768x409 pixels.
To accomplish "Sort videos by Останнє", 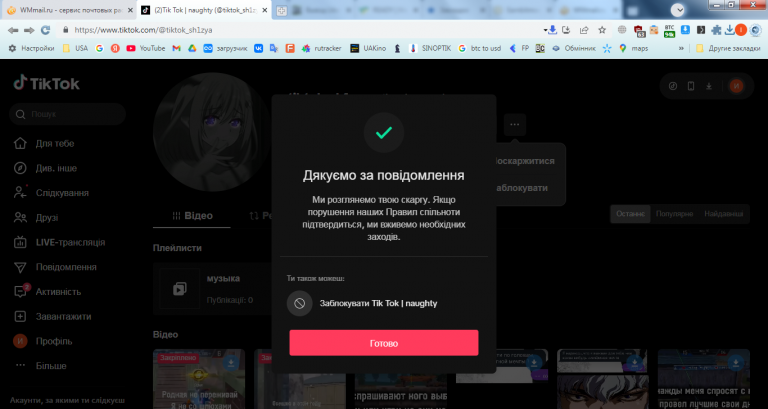I will 630,214.
